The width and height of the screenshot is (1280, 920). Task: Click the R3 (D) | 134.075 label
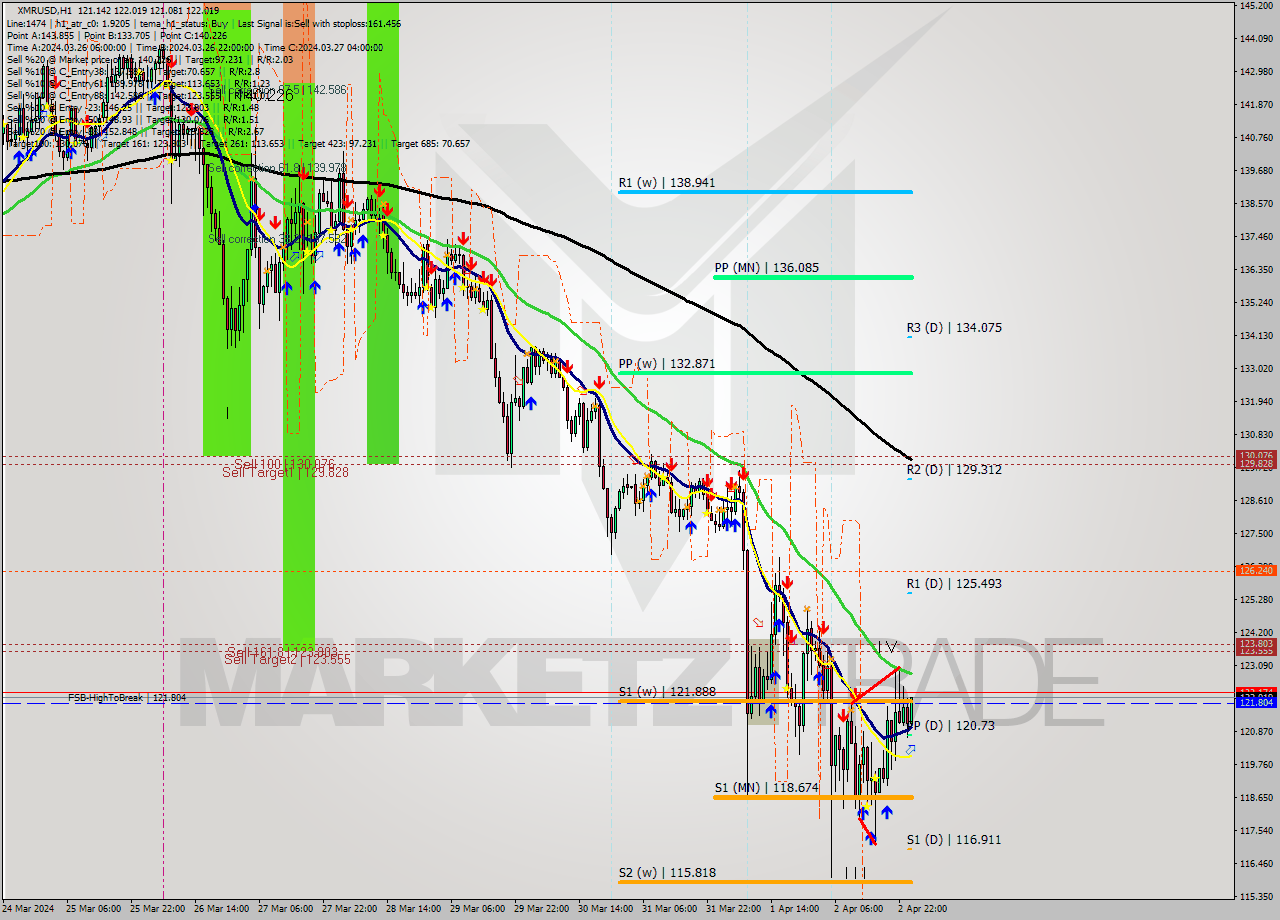954,328
